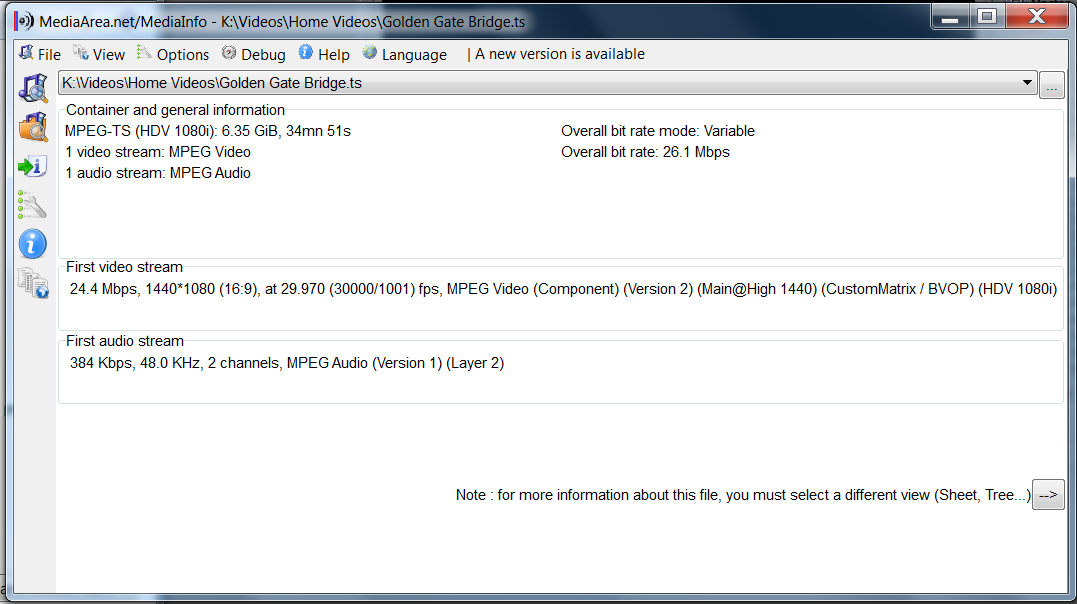1077x604 pixels.
Task: Click 'A new version is available' notice
Action: pyautogui.click(x=560, y=54)
